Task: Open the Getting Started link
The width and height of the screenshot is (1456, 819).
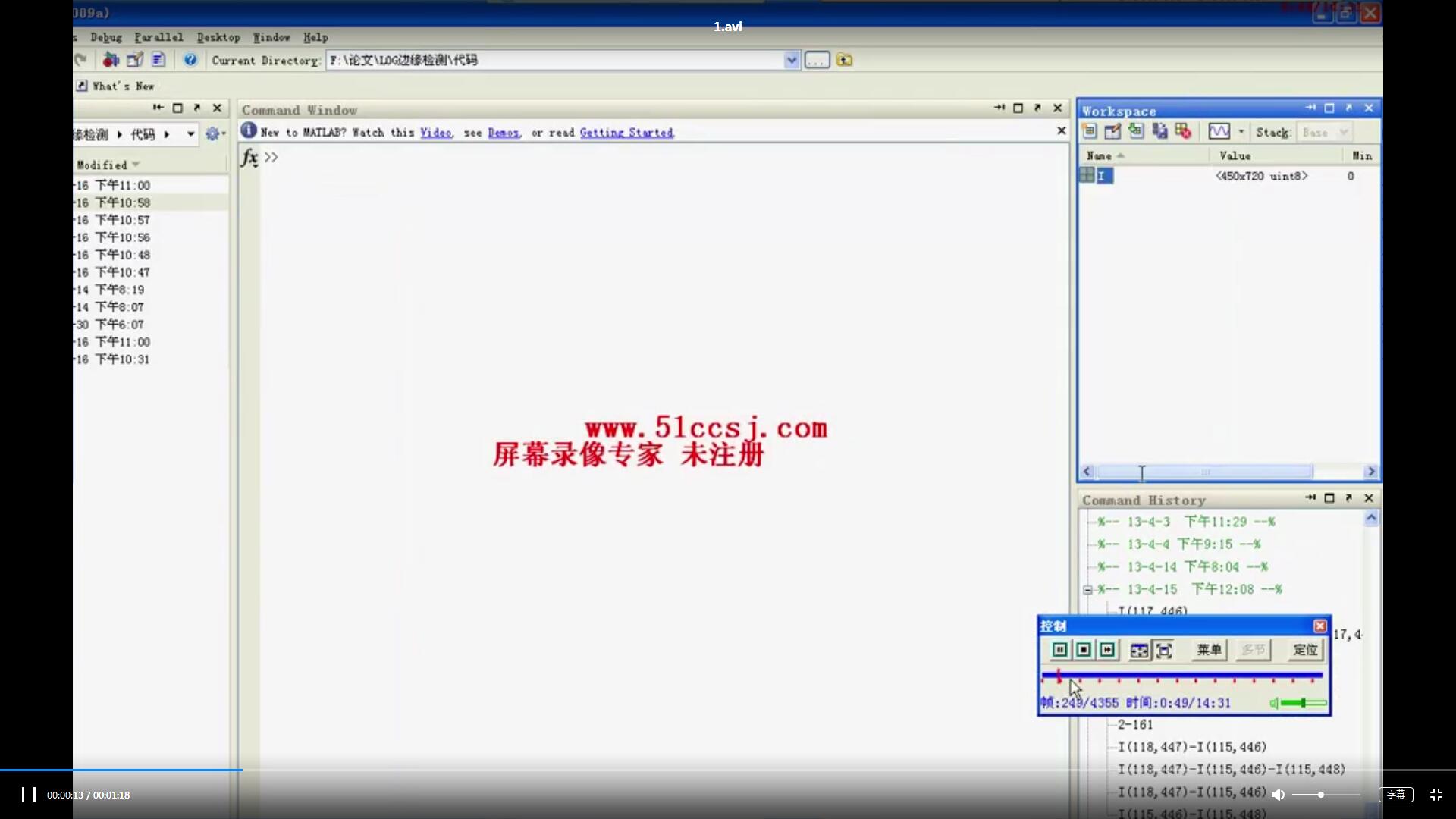Action: coord(626,132)
